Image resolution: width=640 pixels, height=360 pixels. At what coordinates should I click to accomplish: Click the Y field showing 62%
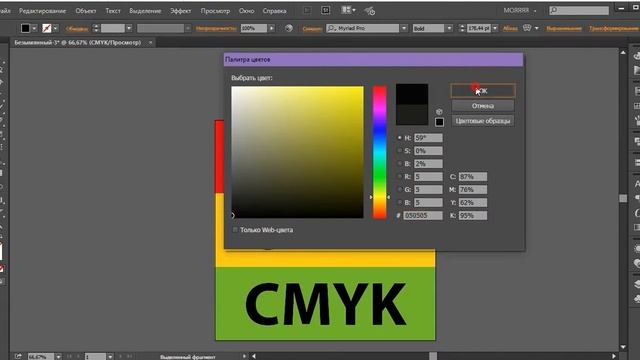473,202
